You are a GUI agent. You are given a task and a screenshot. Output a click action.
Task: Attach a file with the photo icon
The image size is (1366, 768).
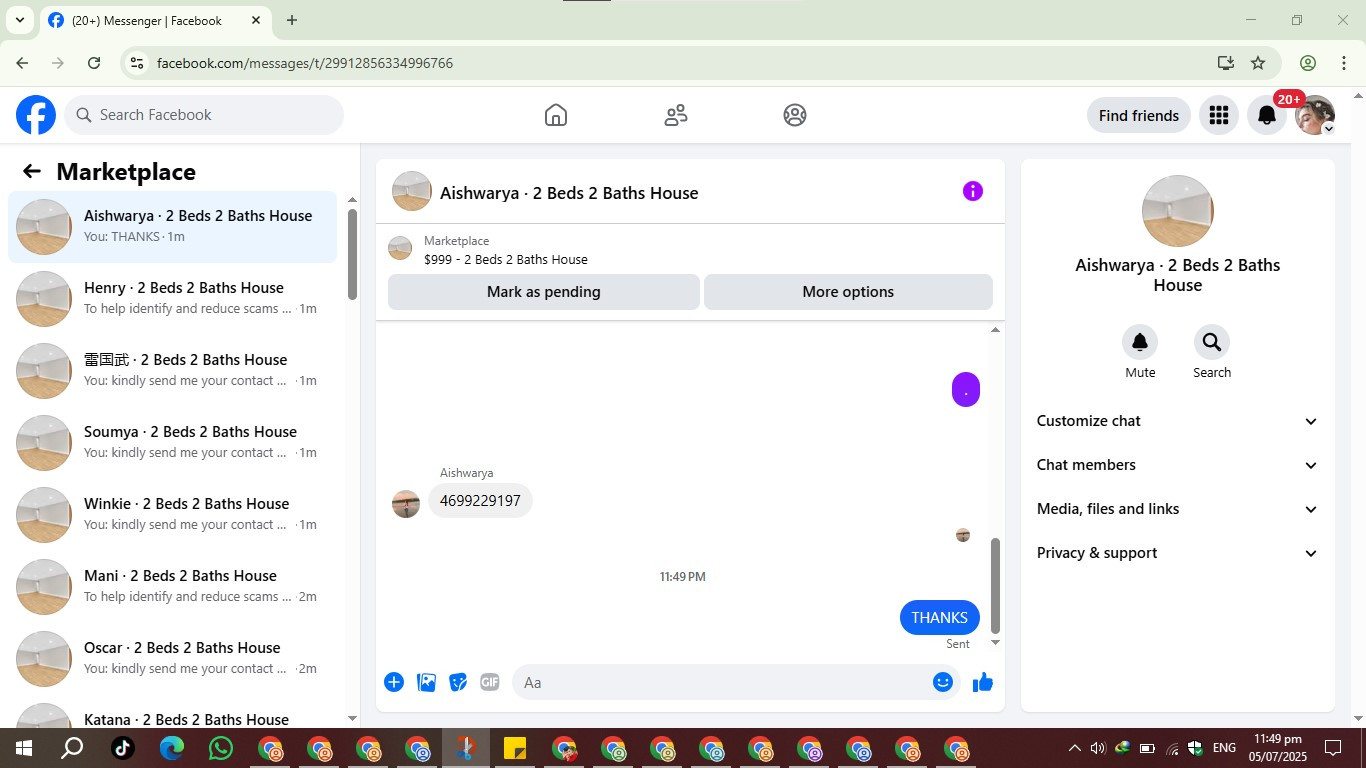coord(426,682)
